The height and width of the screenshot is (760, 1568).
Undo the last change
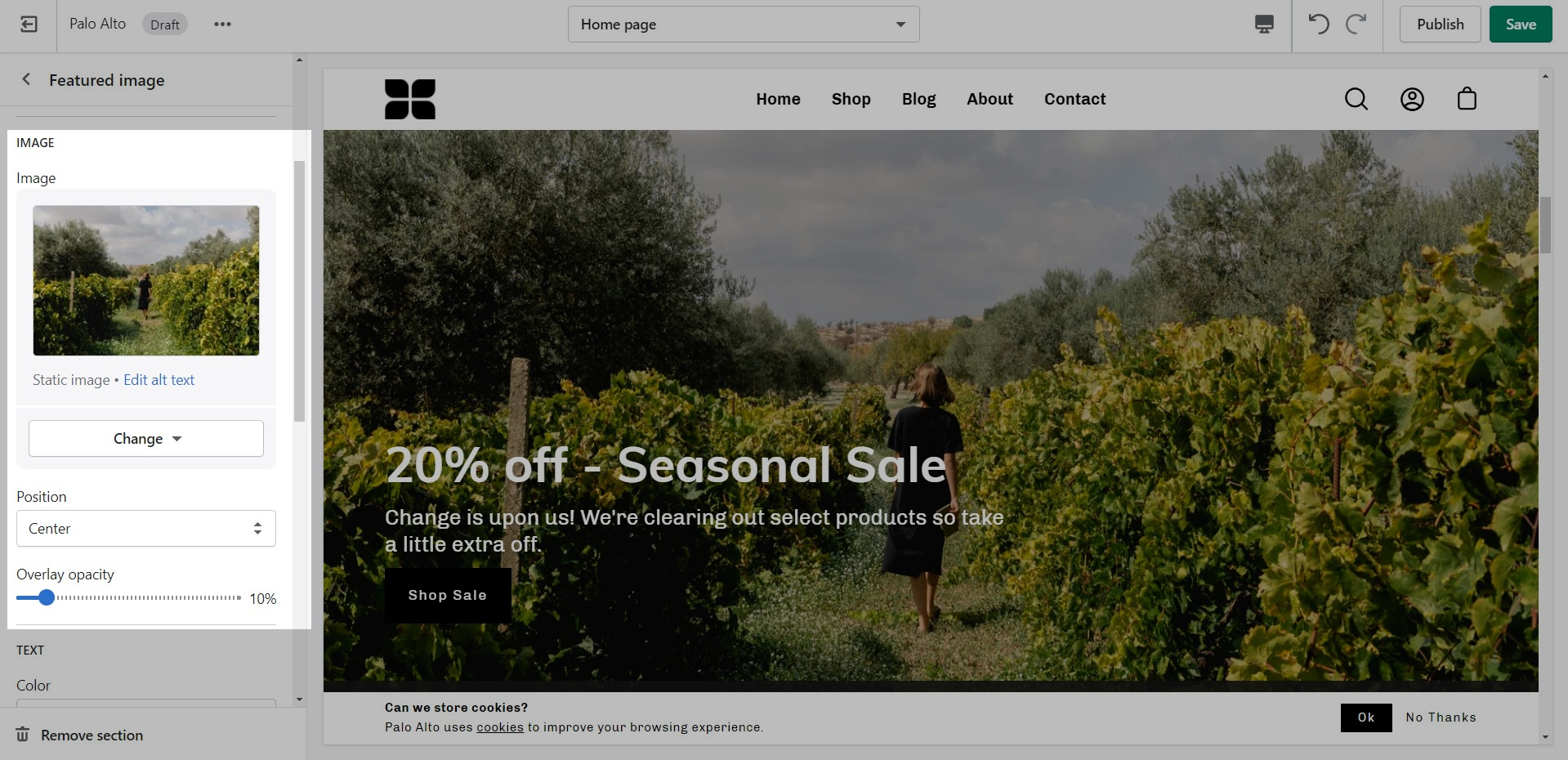pos(1319,25)
